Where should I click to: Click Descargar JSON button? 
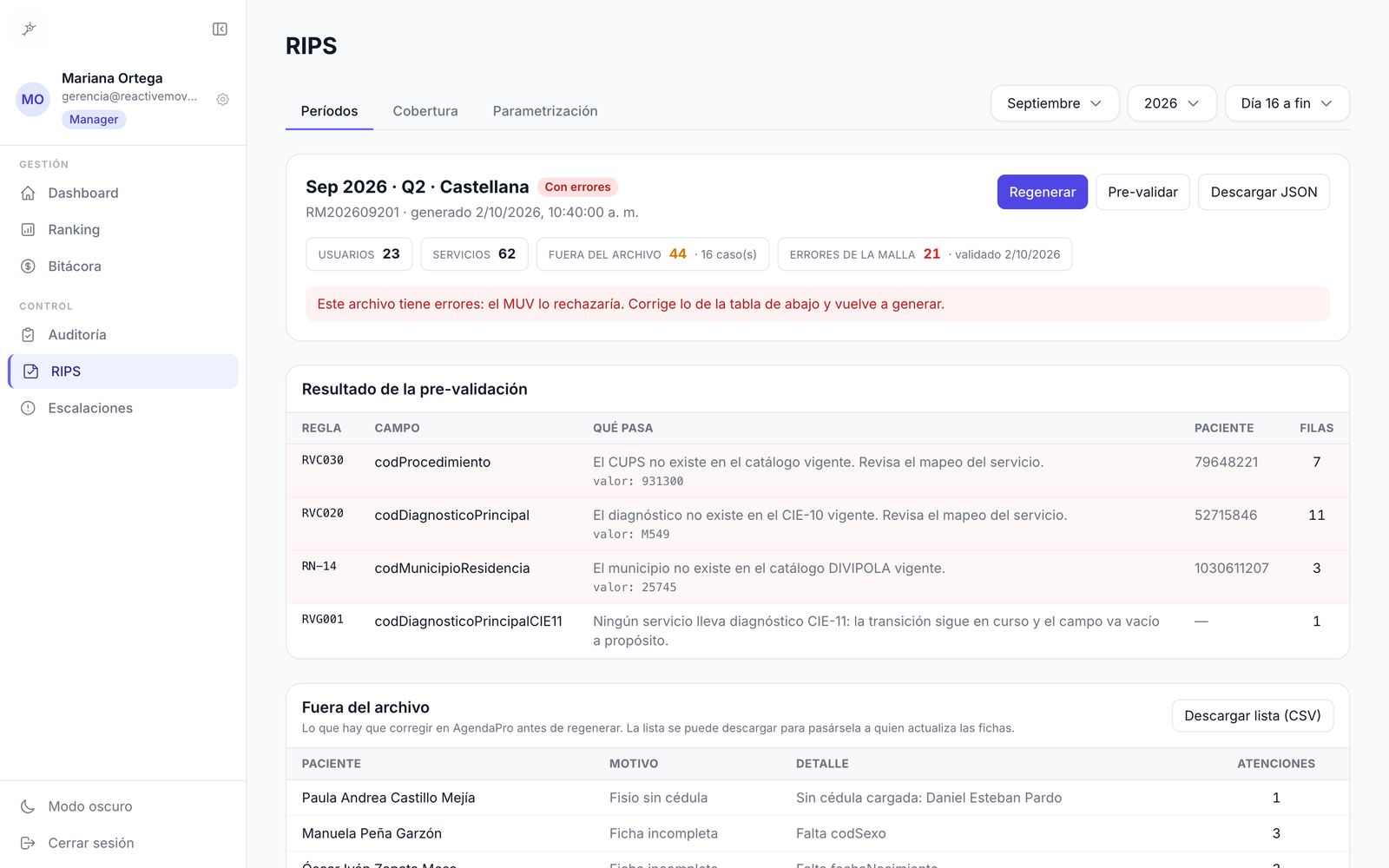click(1264, 192)
